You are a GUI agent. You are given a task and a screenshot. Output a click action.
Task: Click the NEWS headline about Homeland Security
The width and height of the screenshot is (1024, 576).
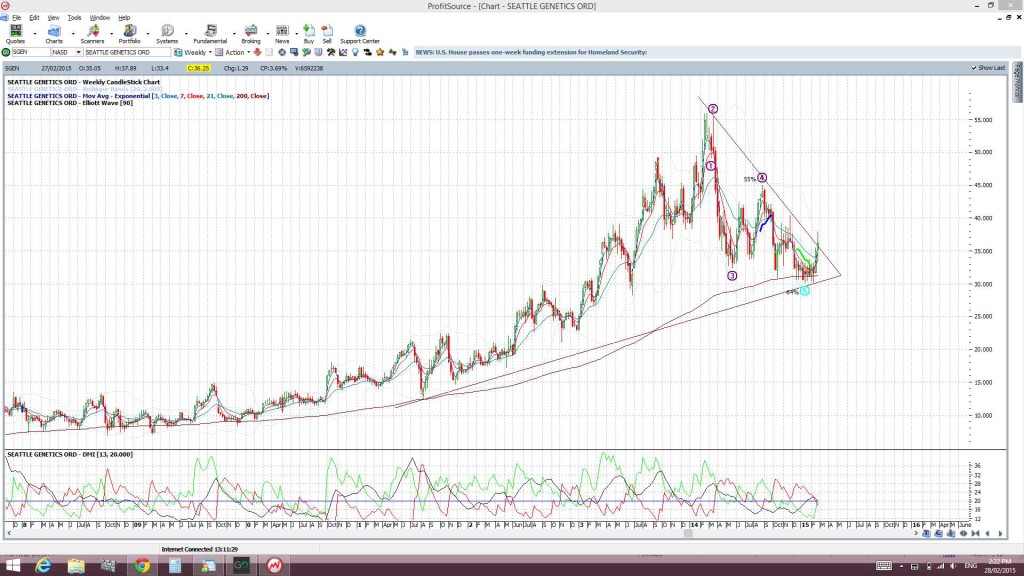click(531, 52)
